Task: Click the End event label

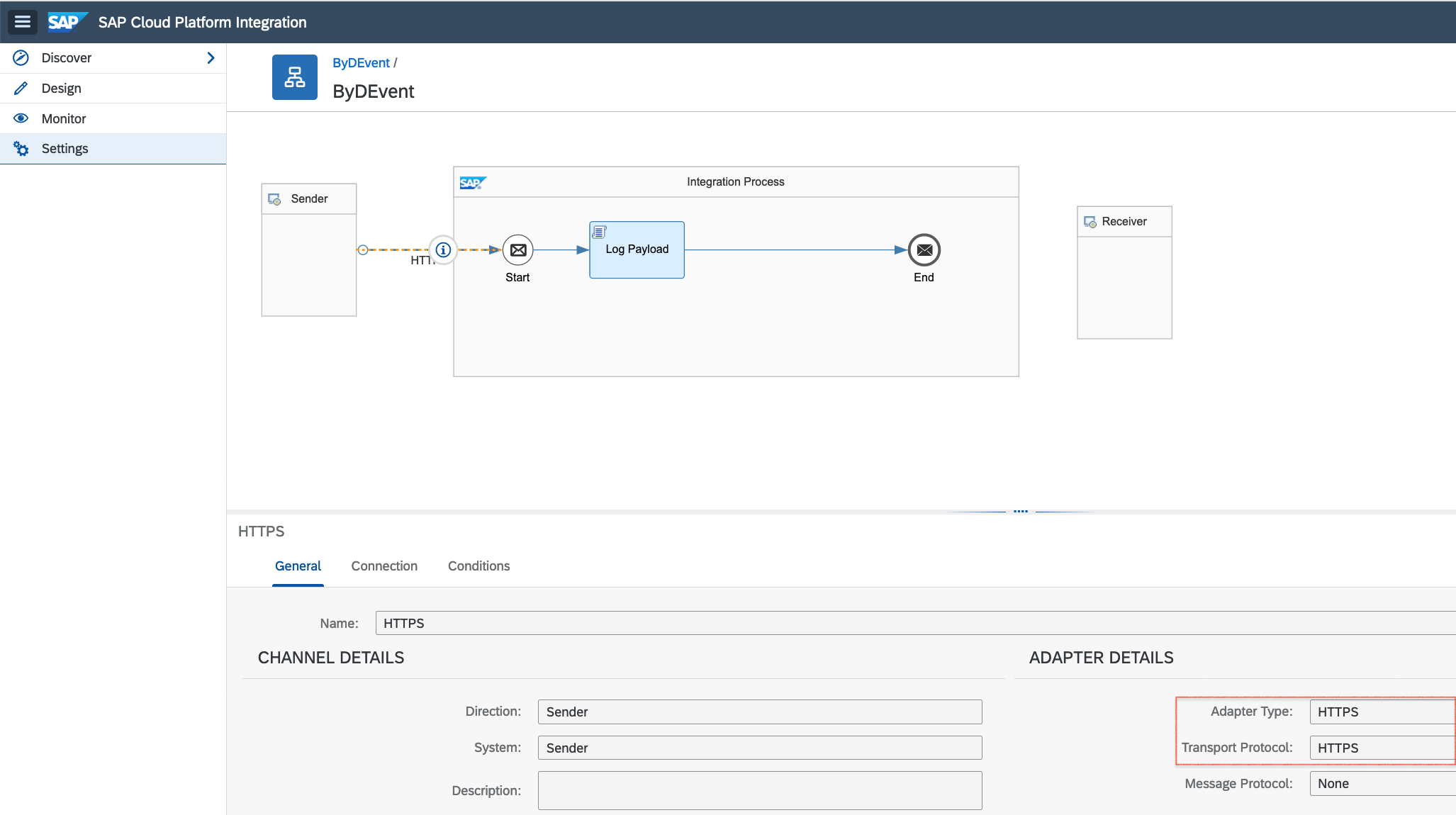Action: click(x=924, y=277)
